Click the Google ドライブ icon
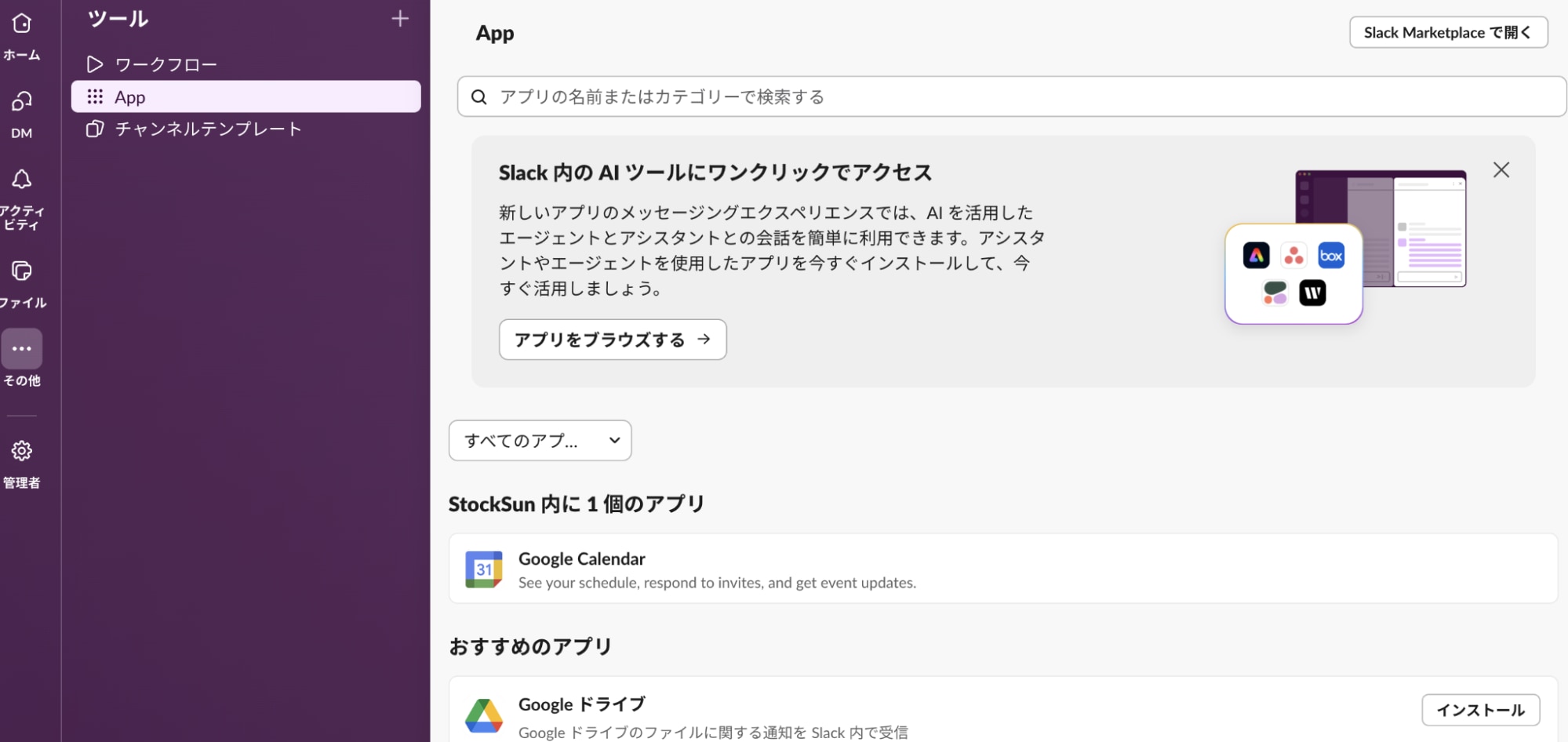 coord(485,715)
